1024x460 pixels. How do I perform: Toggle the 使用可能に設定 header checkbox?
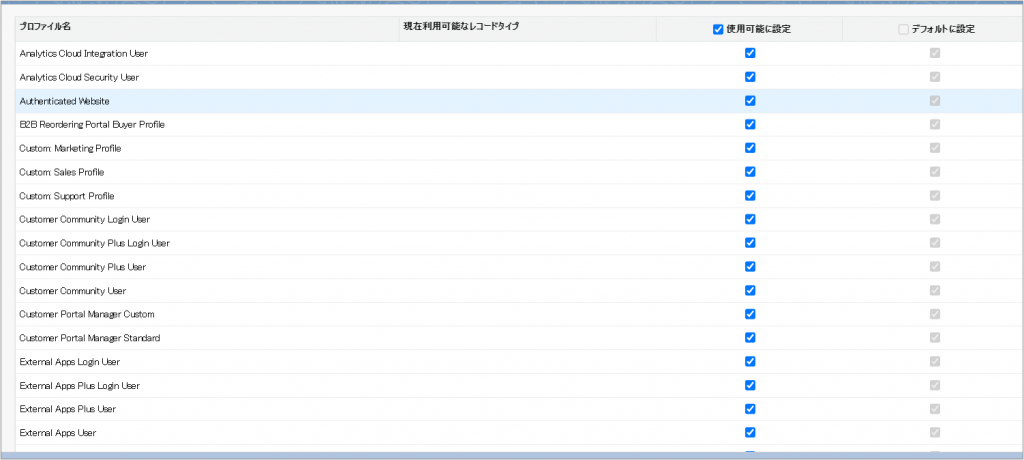pyautogui.click(x=718, y=29)
